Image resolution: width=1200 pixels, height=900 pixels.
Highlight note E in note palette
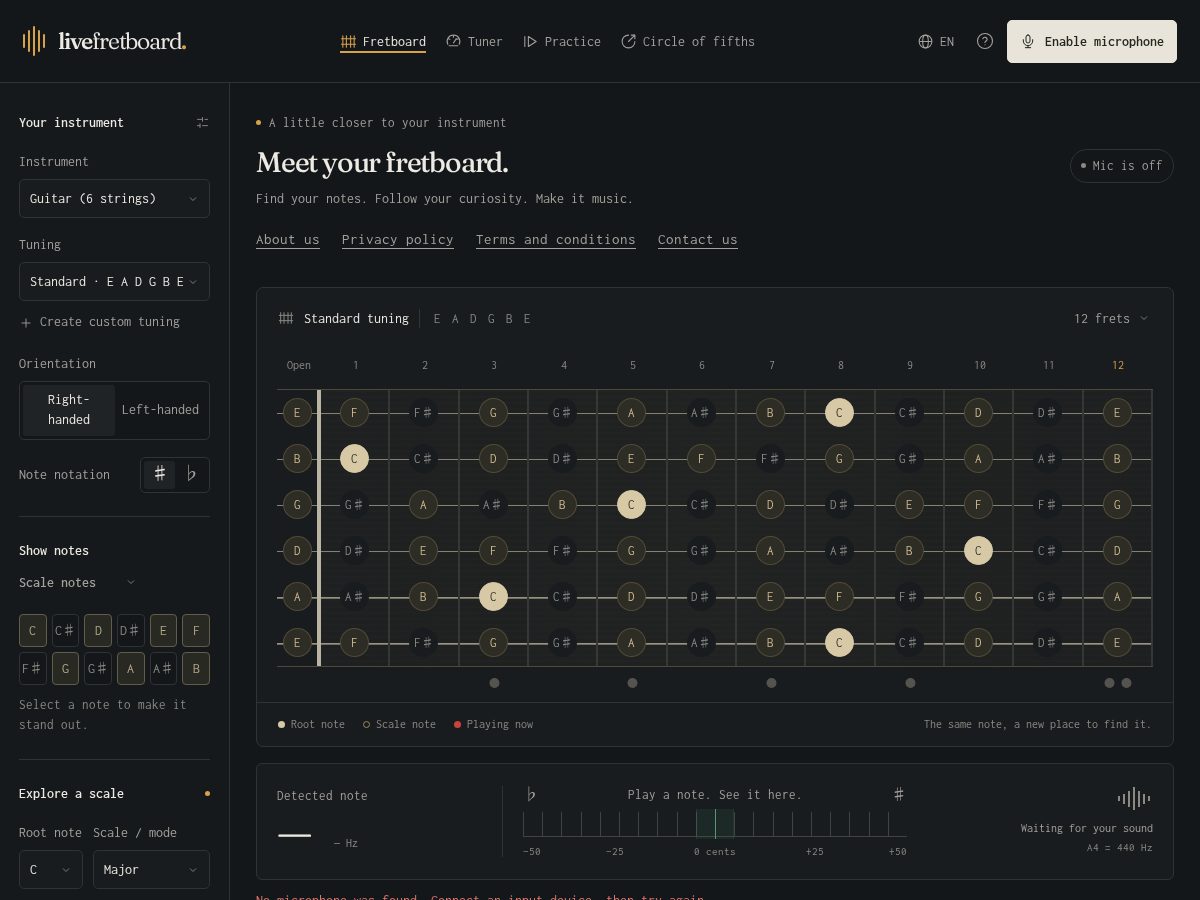point(163,631)
